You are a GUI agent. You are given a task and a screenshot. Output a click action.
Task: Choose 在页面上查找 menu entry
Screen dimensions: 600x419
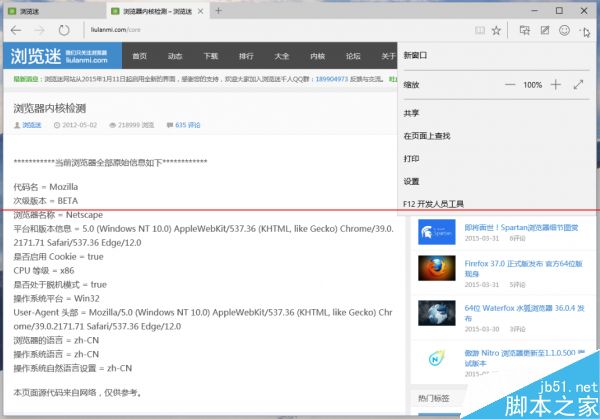point(427,136)
